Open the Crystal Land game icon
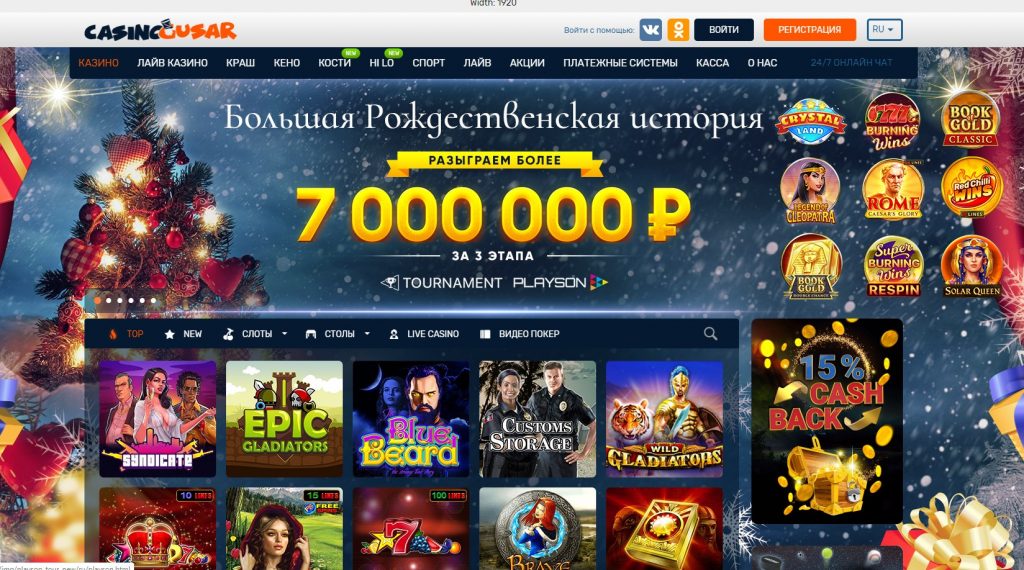This screenshot has height=570, width=1024. pyautogui.click(x=810, y=122)
